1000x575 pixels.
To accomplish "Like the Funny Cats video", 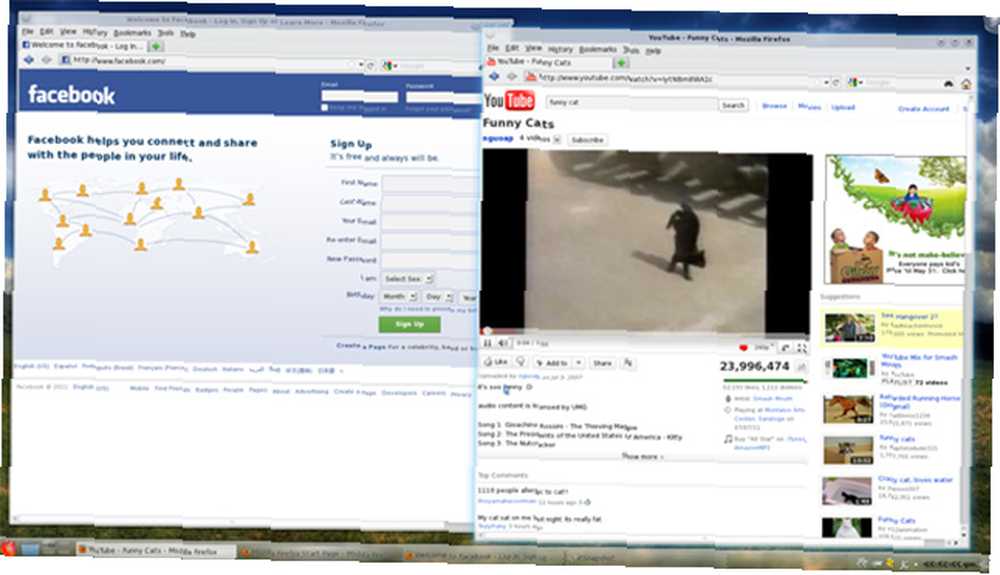I will point(496,362).
